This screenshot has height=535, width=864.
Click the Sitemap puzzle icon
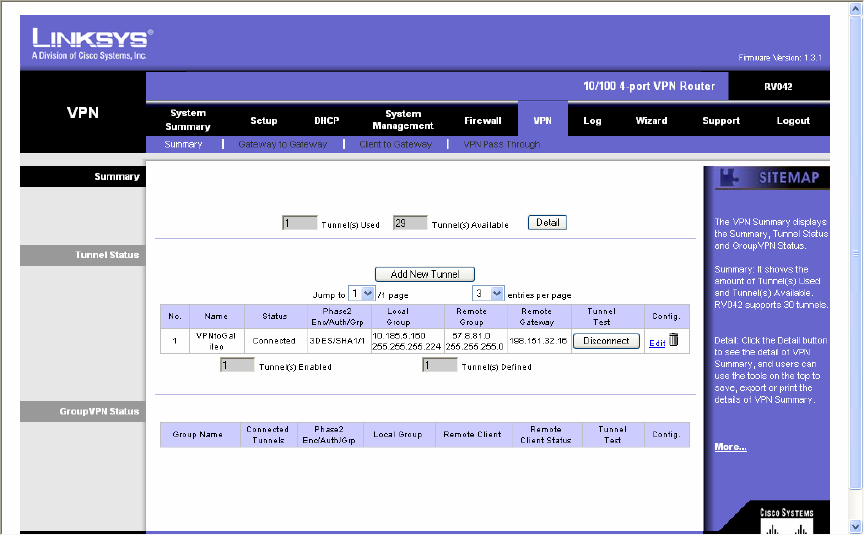click(730, 178)
